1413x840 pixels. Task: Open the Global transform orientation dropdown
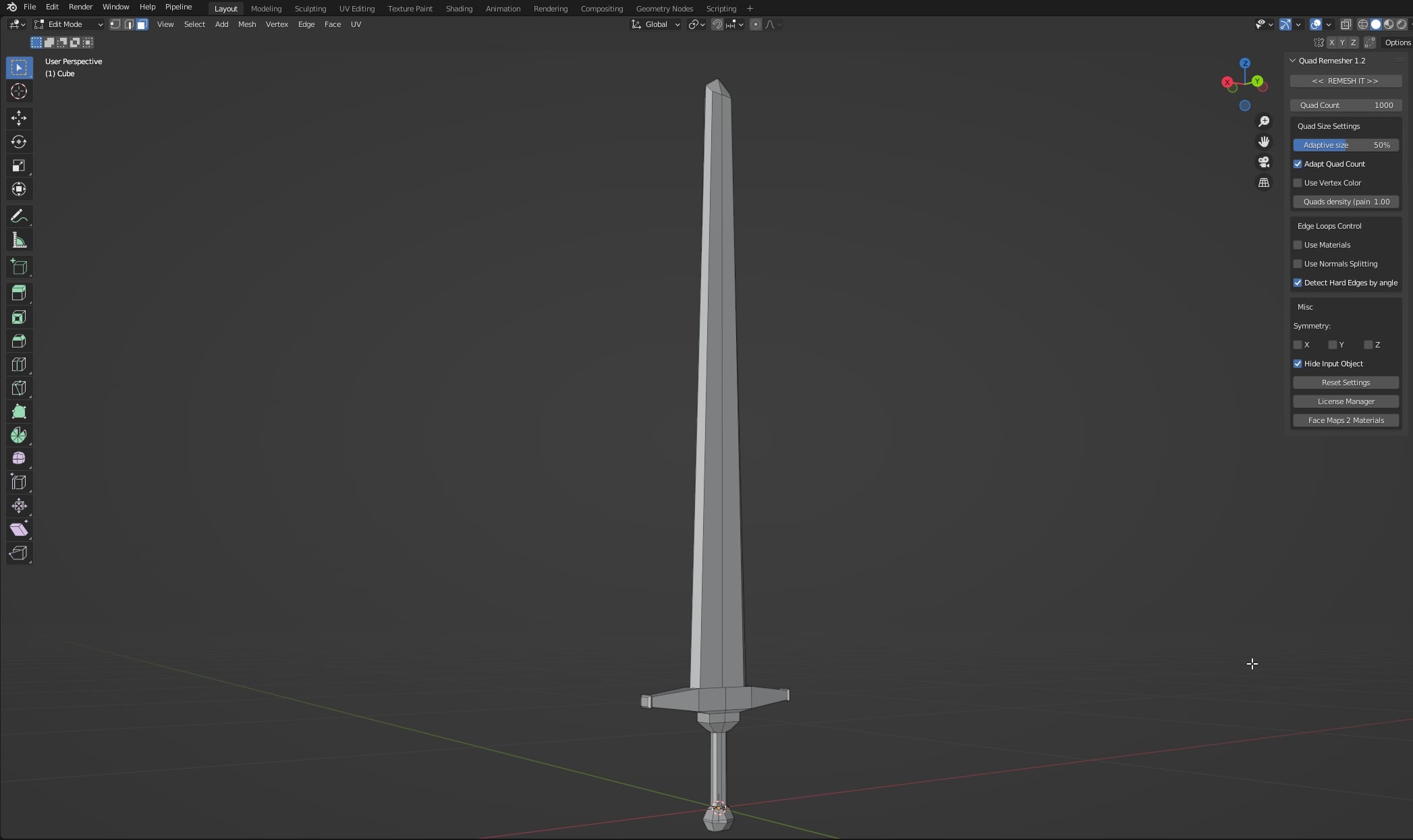656,24
